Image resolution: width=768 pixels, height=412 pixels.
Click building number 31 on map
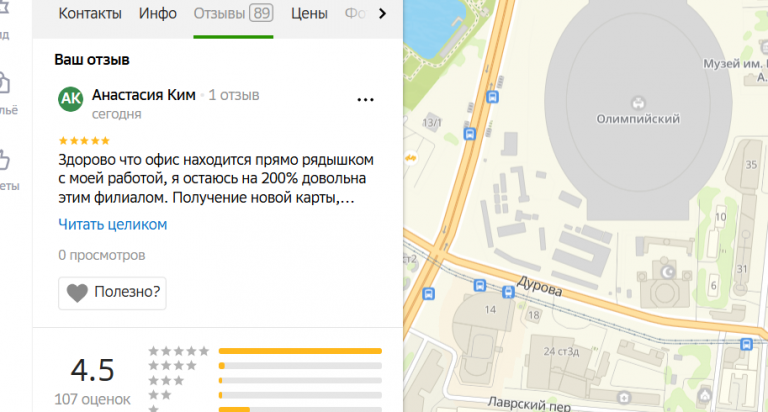point(742,269)
